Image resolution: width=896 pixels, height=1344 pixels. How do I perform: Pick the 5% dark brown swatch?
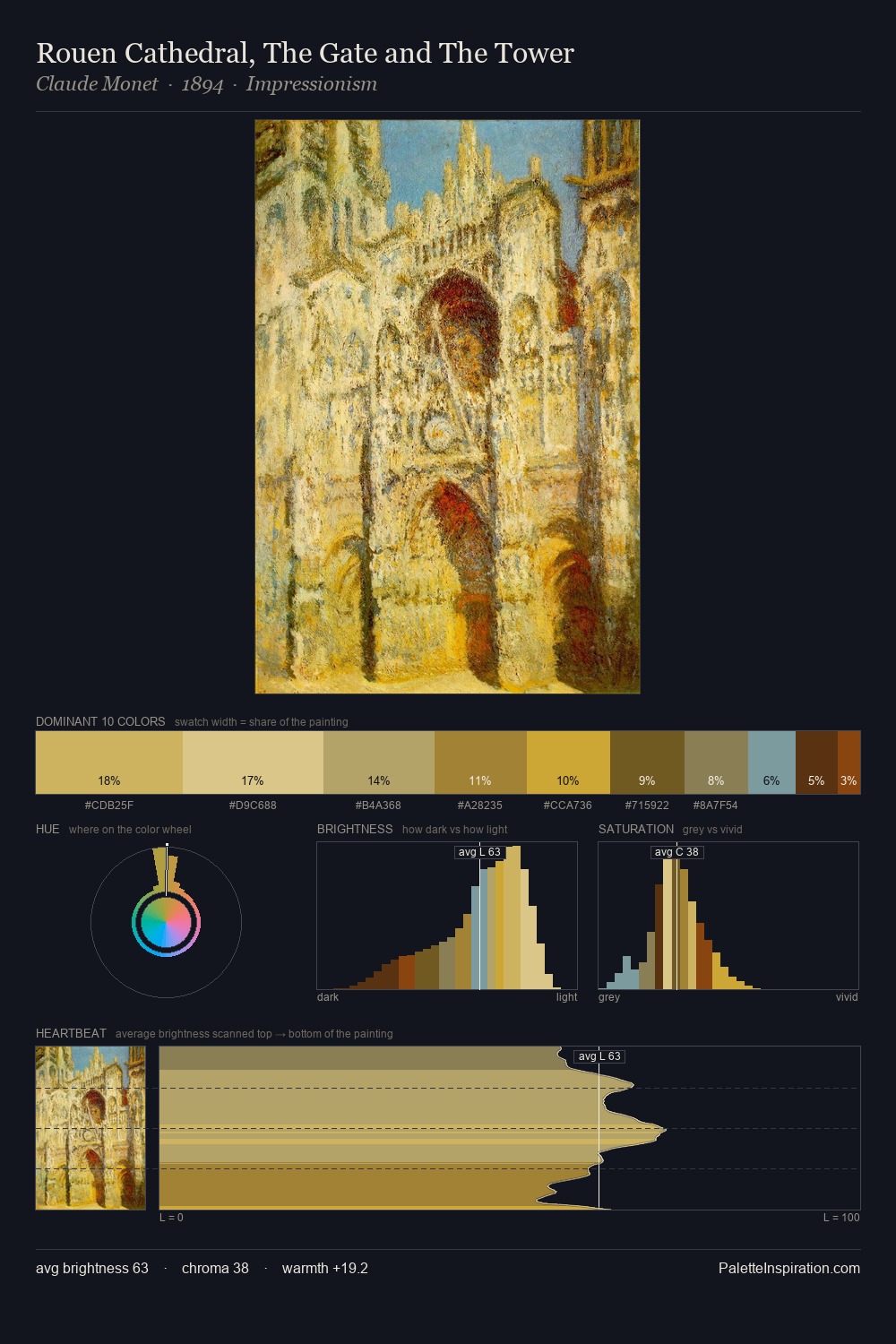(x=816, y=762)
